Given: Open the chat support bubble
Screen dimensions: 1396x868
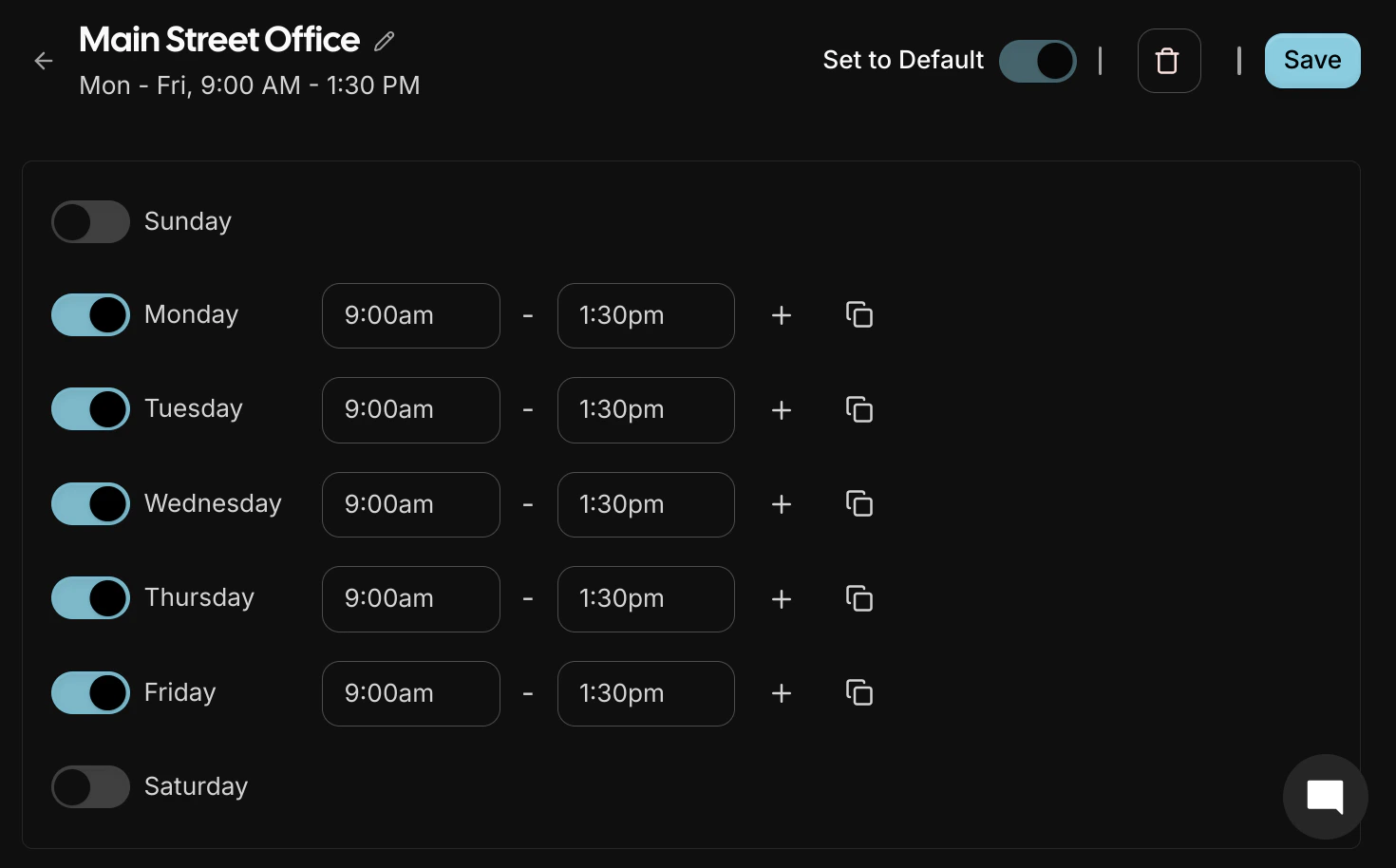Looking at the screenshot, I should (1326, 796).
